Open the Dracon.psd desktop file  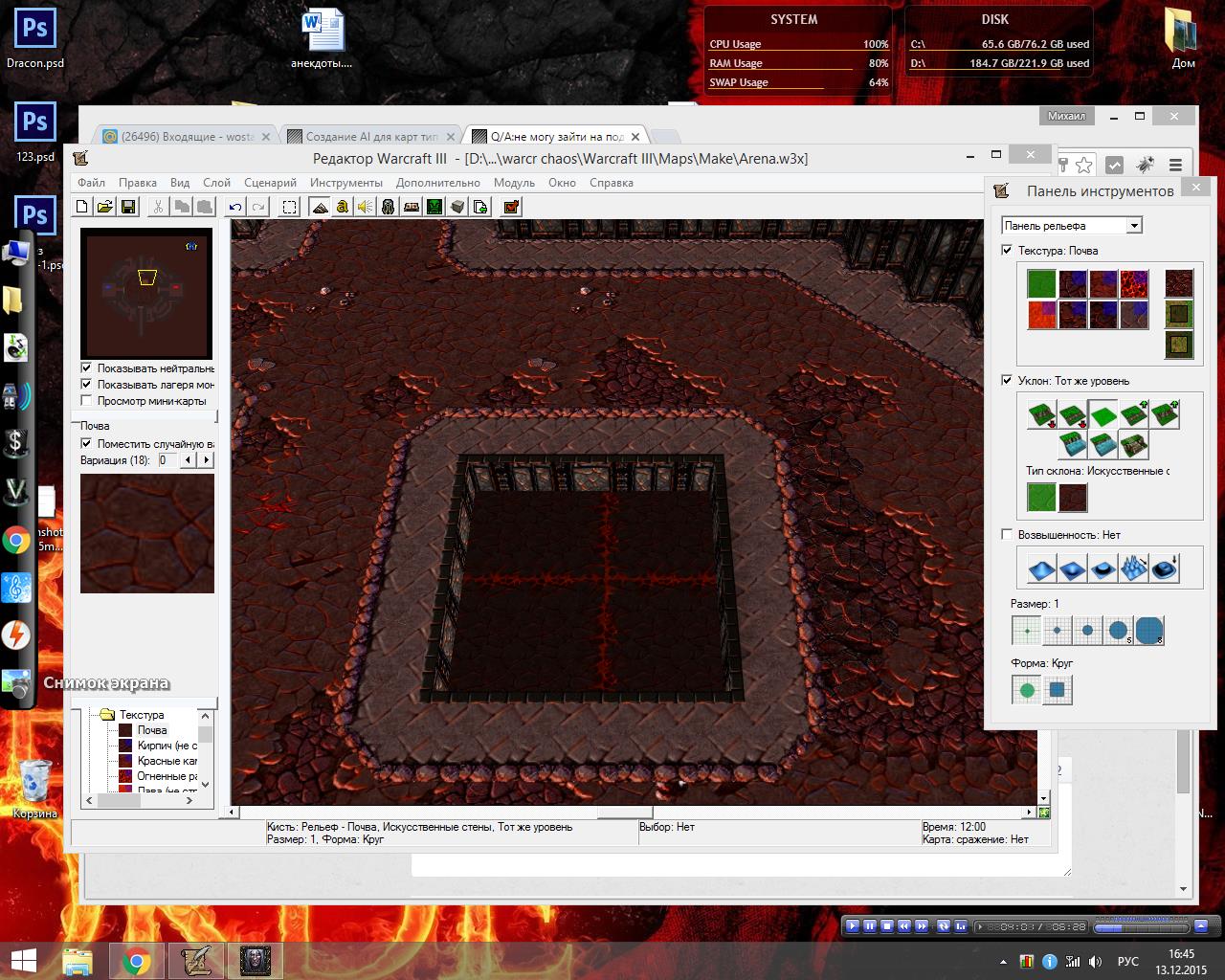coord(34,39)
